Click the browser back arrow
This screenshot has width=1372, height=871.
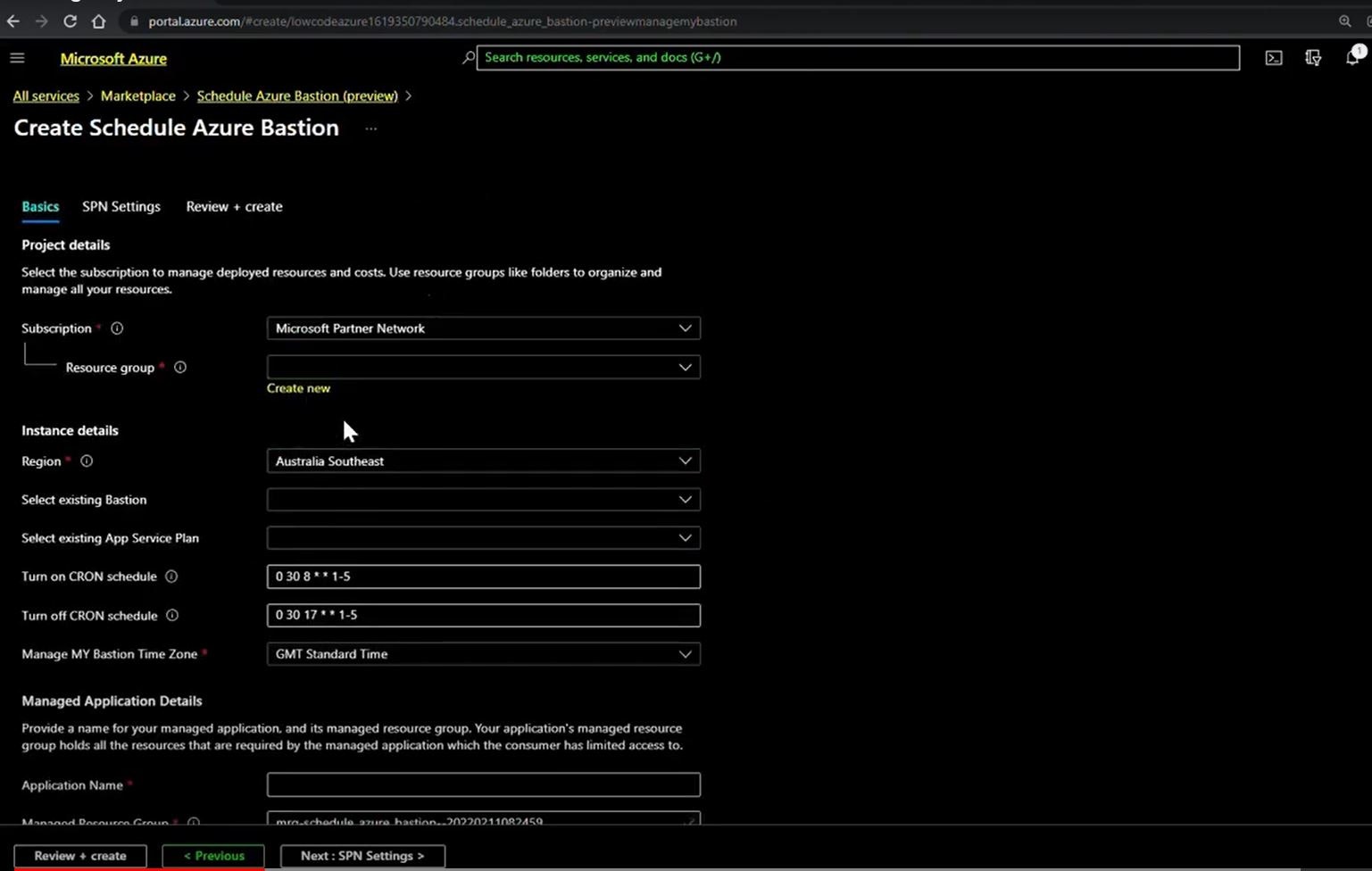point(12,21)
